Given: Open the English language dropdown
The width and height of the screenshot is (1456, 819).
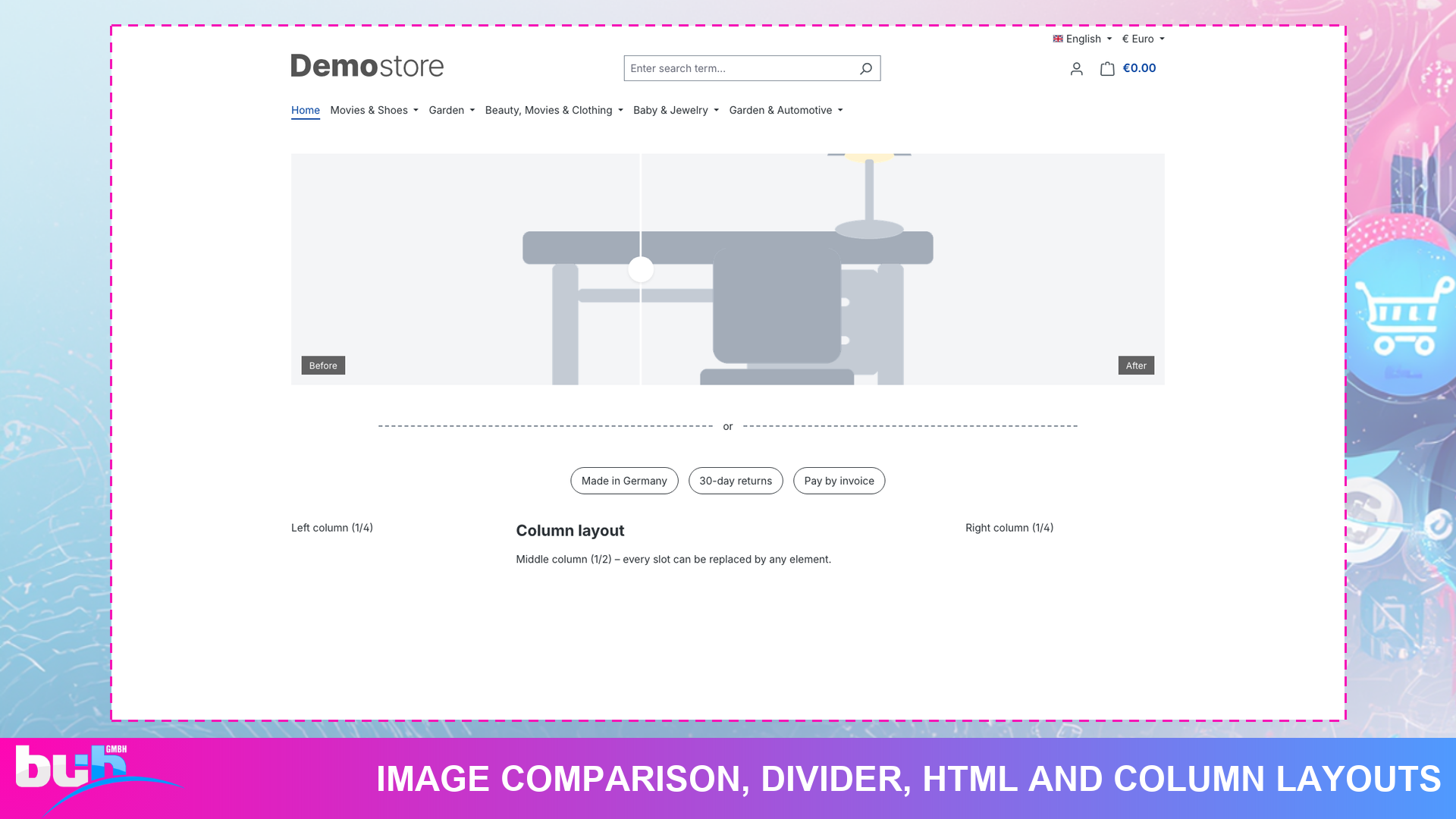Looking at the screenshot, I should click(x=1082, y=39).
